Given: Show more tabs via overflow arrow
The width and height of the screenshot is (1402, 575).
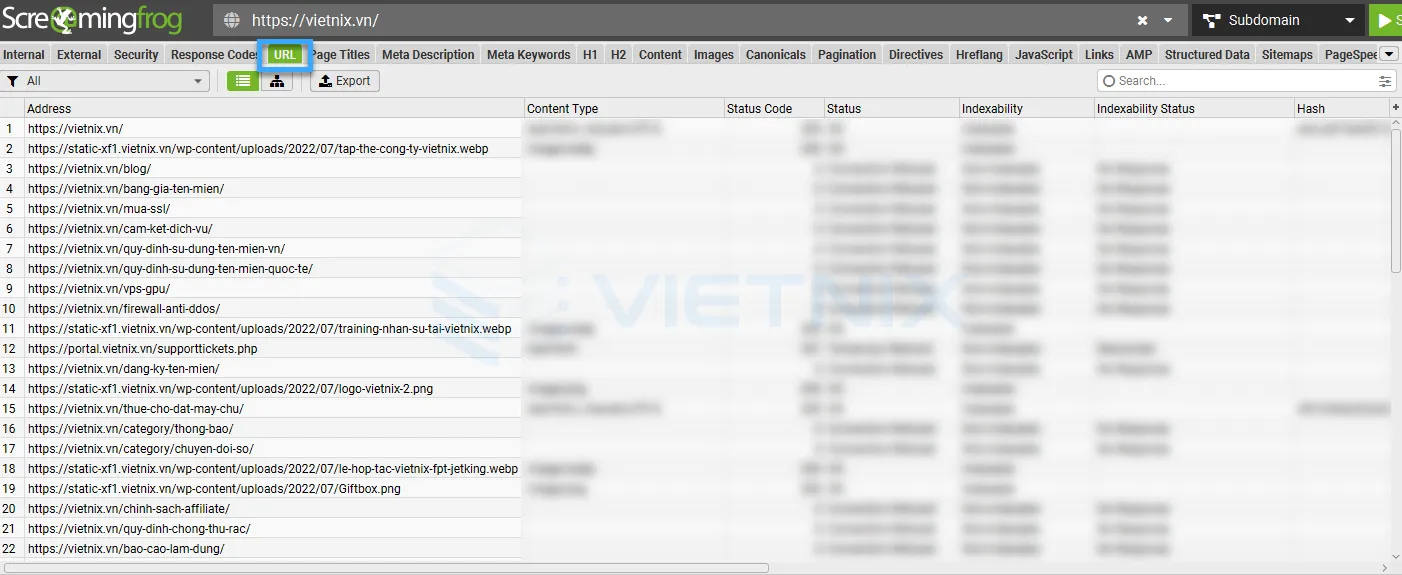Looking at the screenshot, I should [1389, 54].
